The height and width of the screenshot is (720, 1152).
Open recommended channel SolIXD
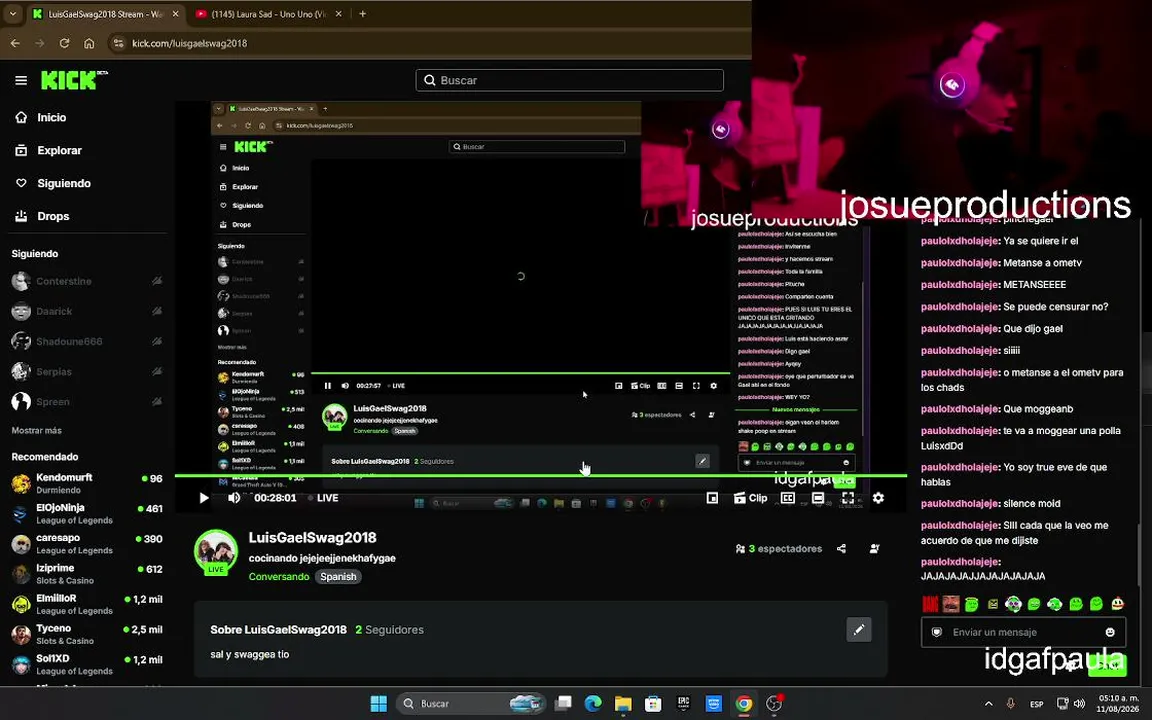point(87,664)
